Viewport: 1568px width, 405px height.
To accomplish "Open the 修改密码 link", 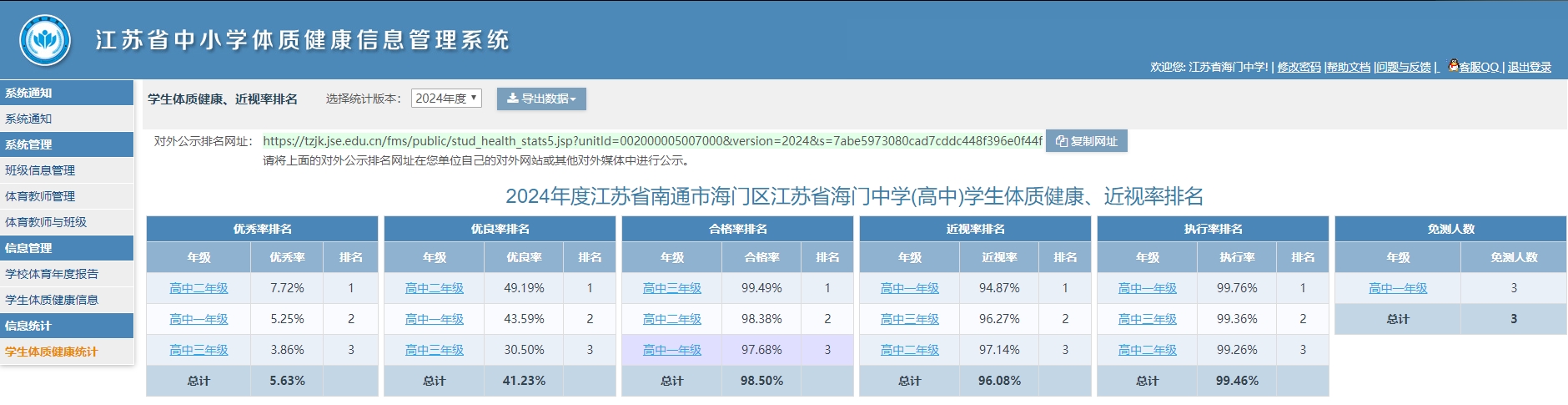I will (1299, 67).
